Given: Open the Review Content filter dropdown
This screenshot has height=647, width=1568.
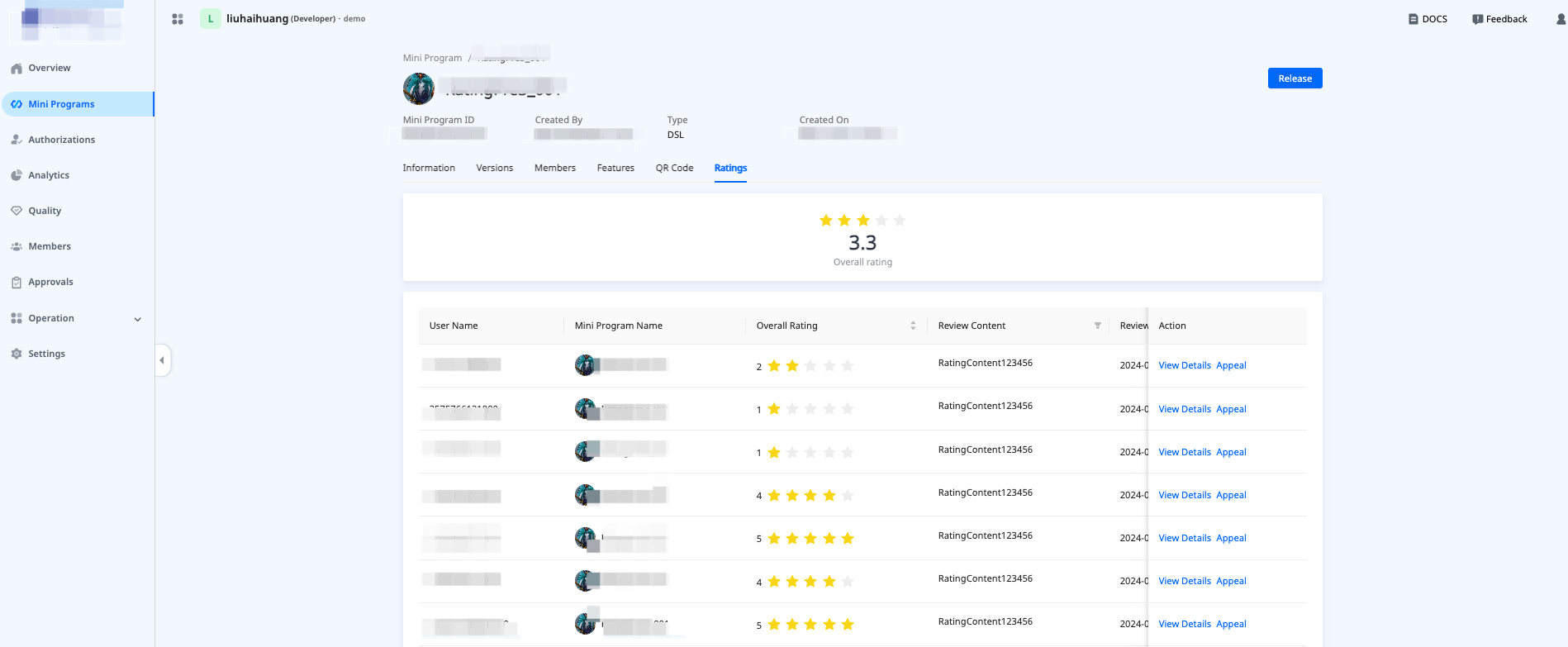Looking at the screenshot, I should click(1097, 326).
